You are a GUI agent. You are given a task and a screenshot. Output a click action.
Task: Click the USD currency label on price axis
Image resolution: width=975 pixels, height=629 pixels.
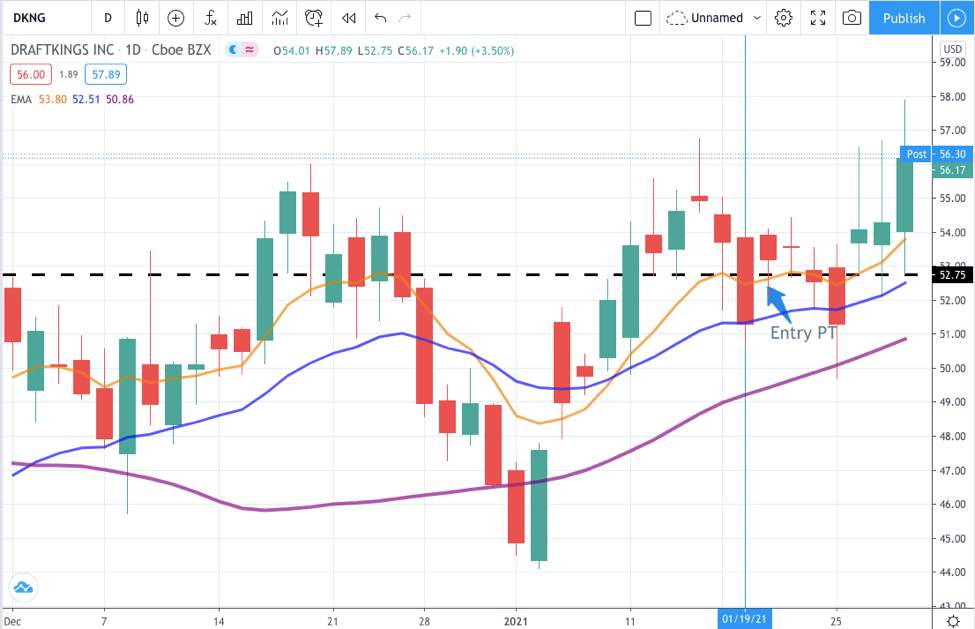[953, 49]
